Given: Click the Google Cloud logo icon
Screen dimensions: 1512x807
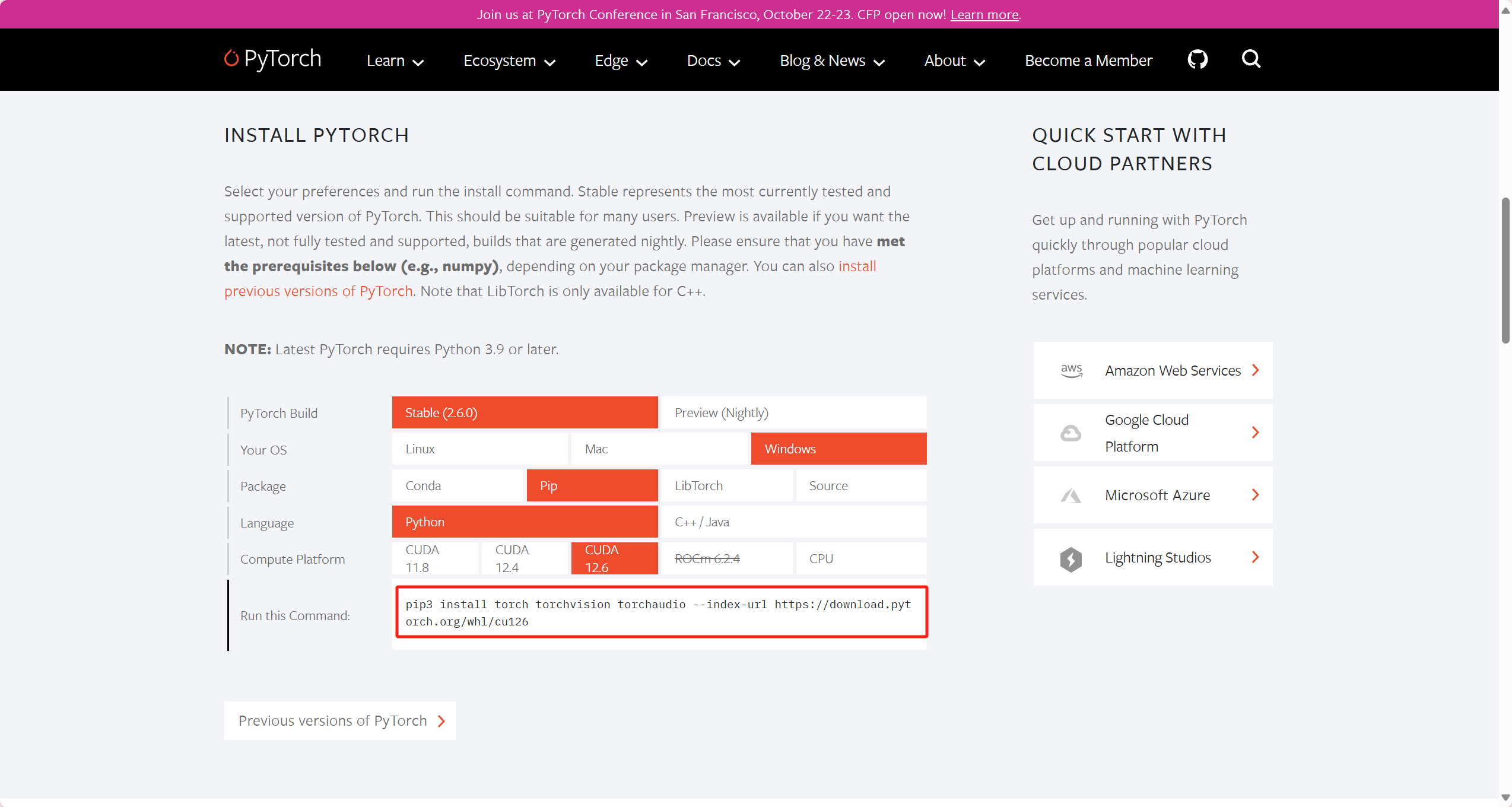Looking at the screenshot, I should pos(1071,433).
